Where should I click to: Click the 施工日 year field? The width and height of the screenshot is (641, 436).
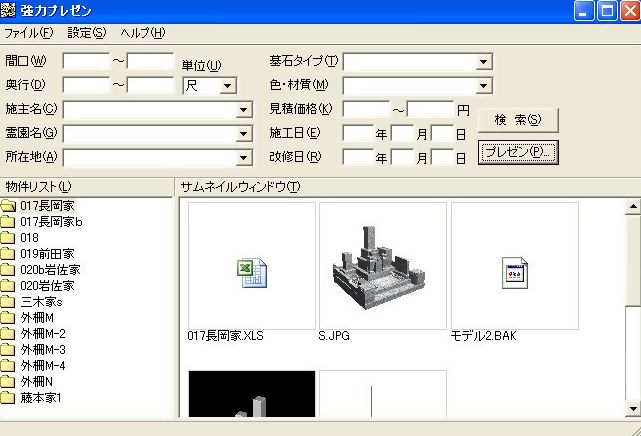pyautogui.click(x=358, y=134)
